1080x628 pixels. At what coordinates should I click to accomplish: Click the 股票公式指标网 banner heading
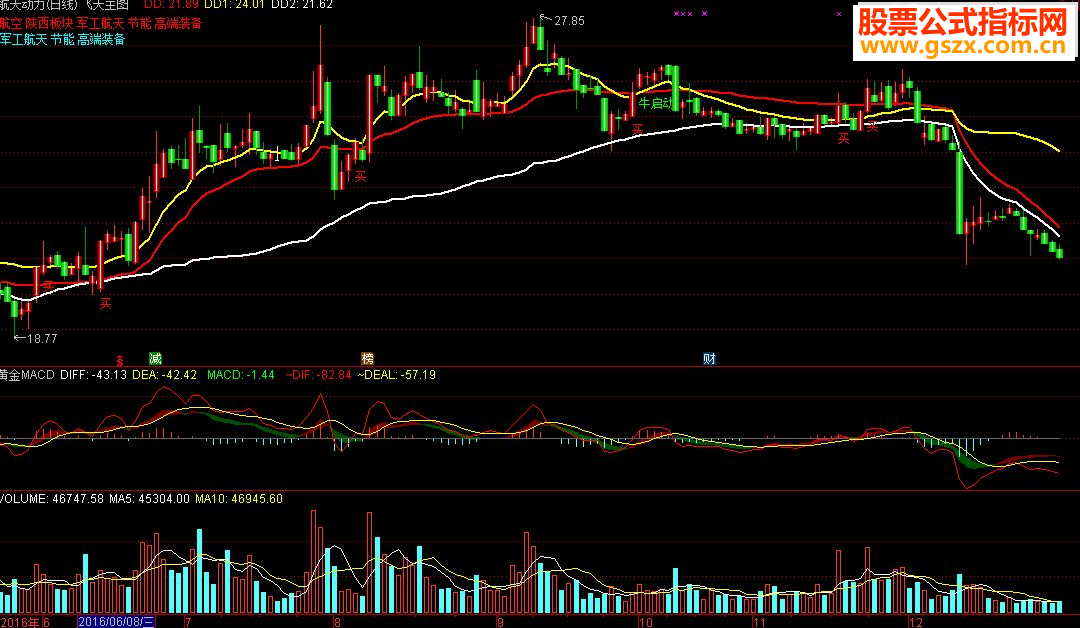(x=963, y=23)
